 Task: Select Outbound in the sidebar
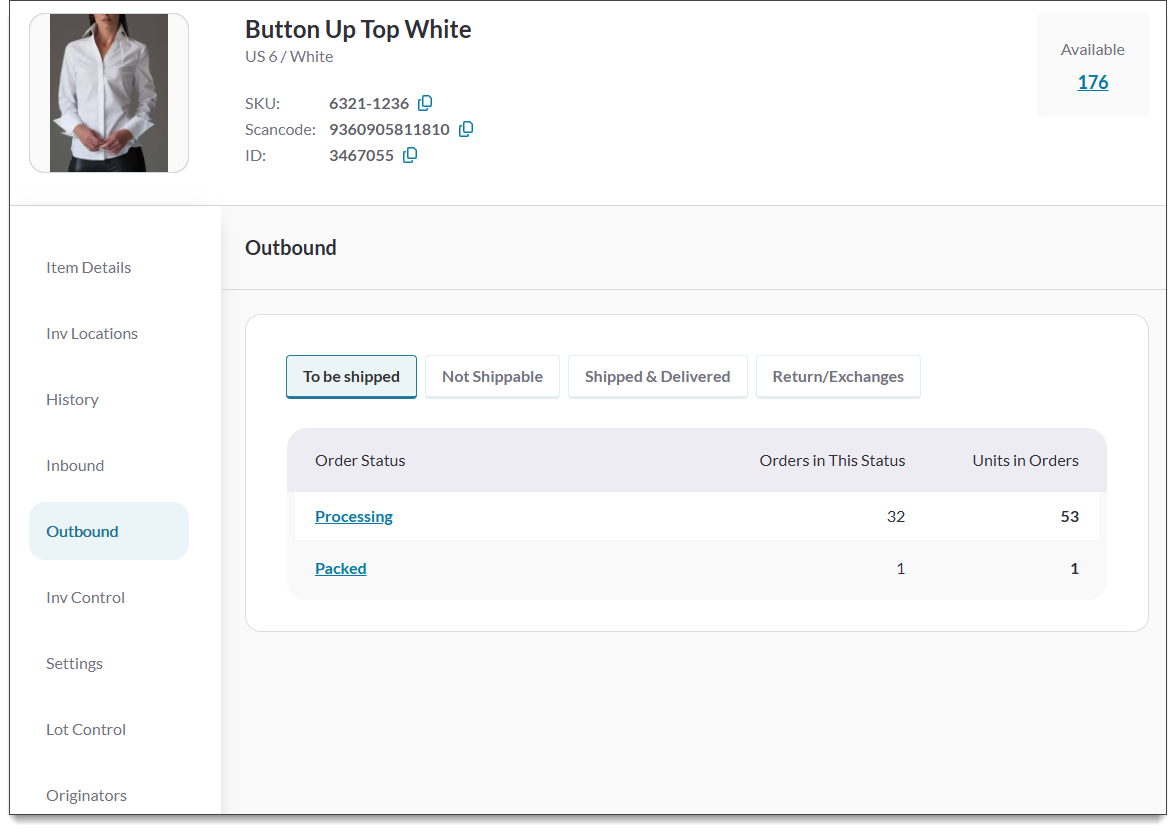click(x=82, y=531)
